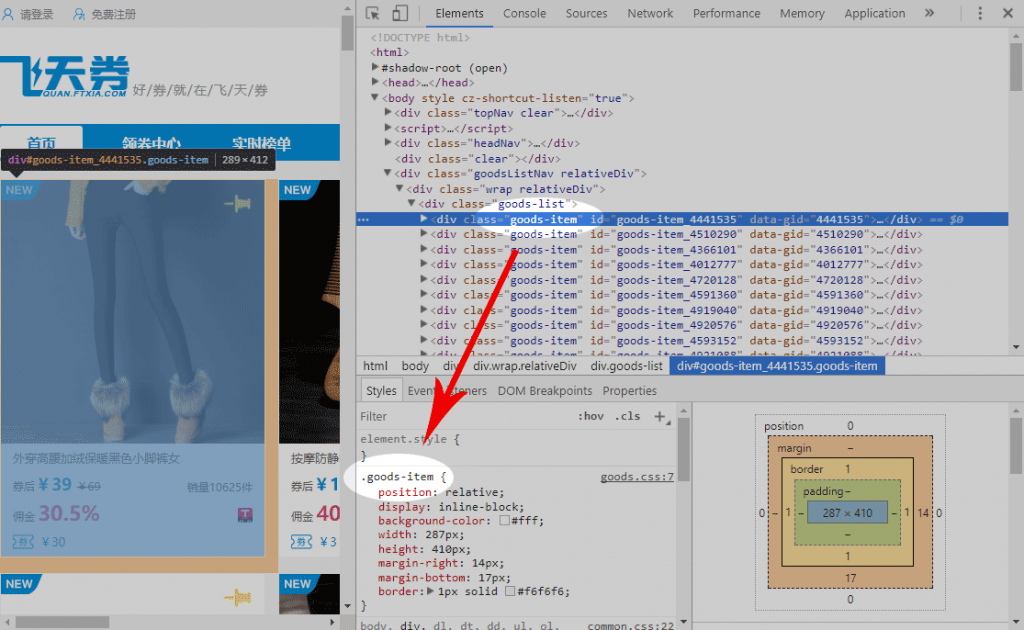The width and height of the screenshot is (1024, 630).
Task: Expand the border shorthand property triangle
Action: 431,592
